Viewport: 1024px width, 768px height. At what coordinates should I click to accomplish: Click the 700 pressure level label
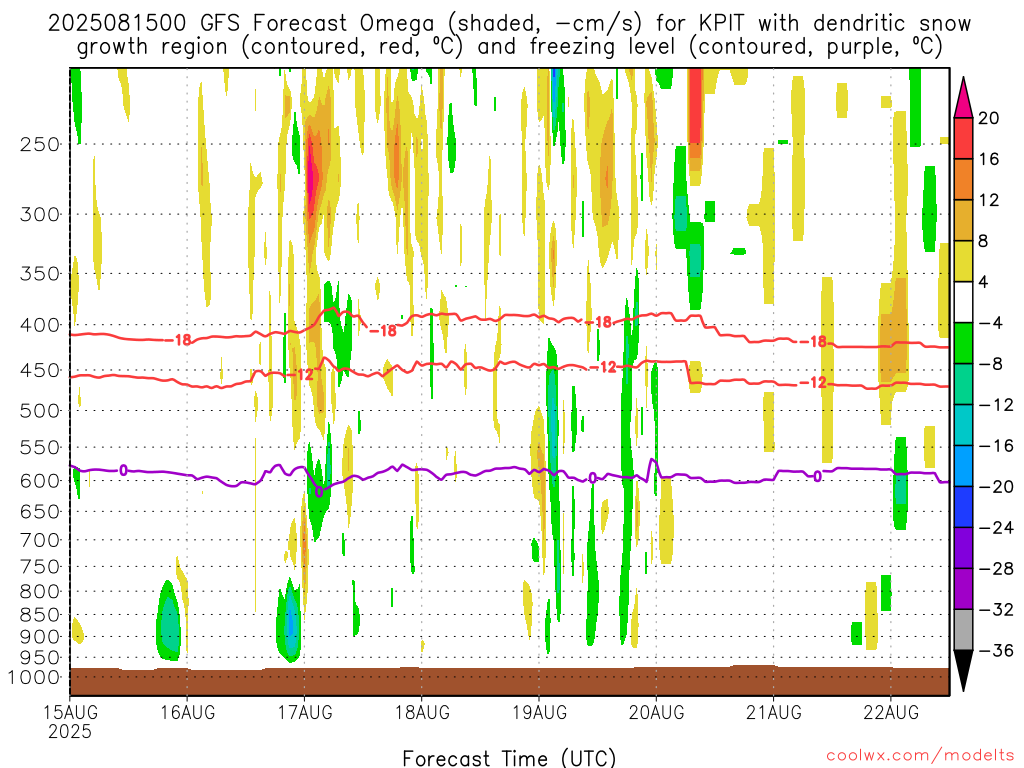tap(40, 540)
